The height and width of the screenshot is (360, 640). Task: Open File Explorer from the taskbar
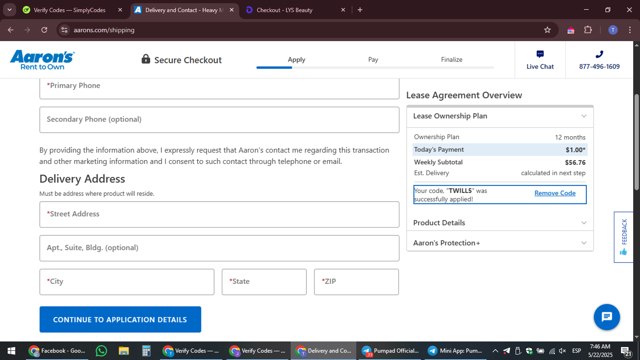(x=124, y=351)
